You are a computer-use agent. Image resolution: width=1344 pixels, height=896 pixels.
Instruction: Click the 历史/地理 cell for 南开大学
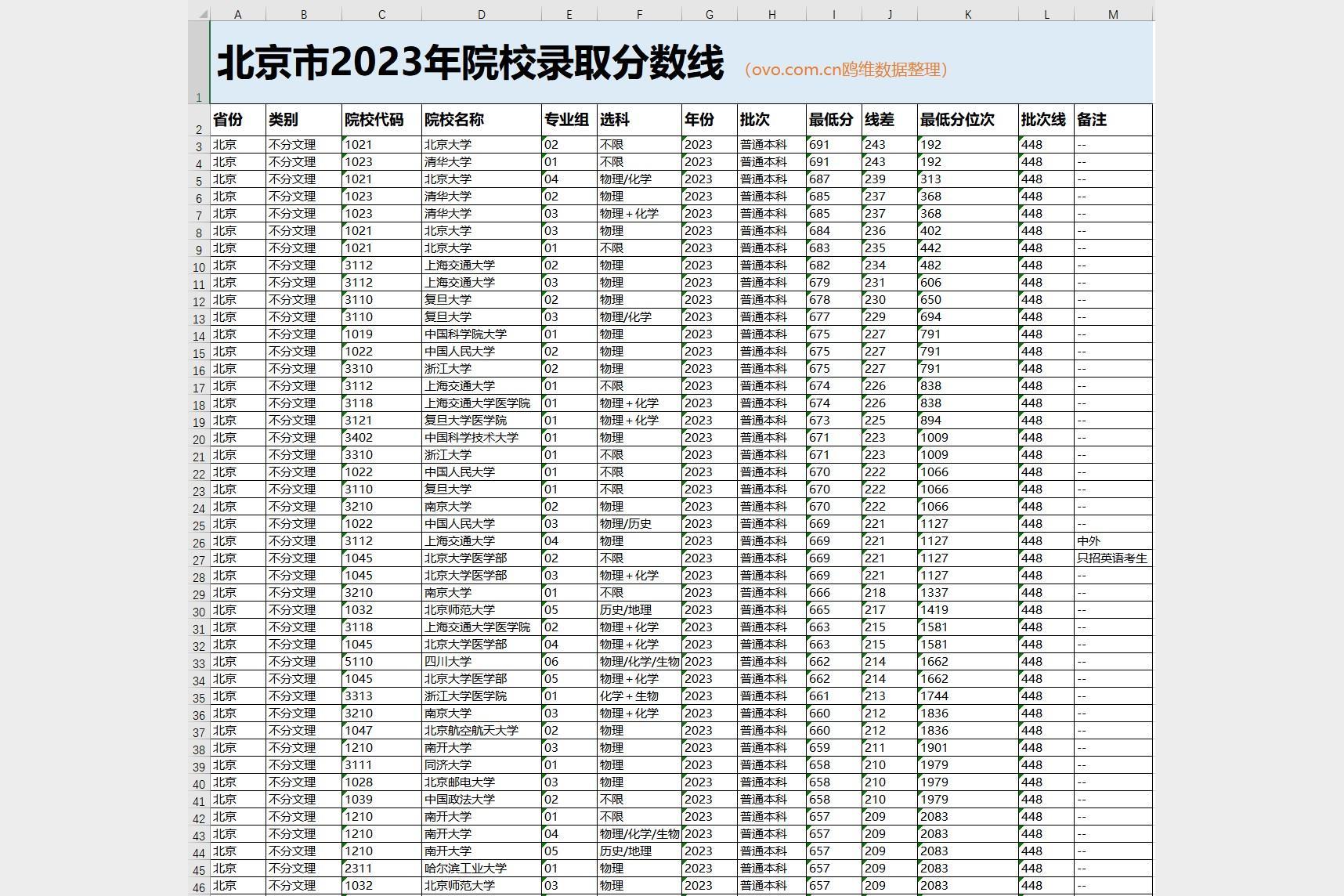[x=639, y=851]
